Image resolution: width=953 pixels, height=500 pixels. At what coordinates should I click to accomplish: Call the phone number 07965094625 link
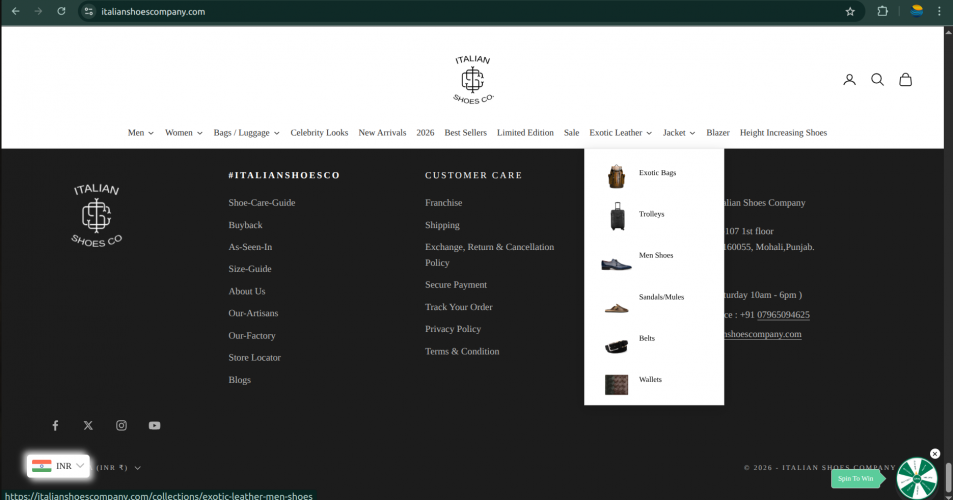click(x=783, y=315)
